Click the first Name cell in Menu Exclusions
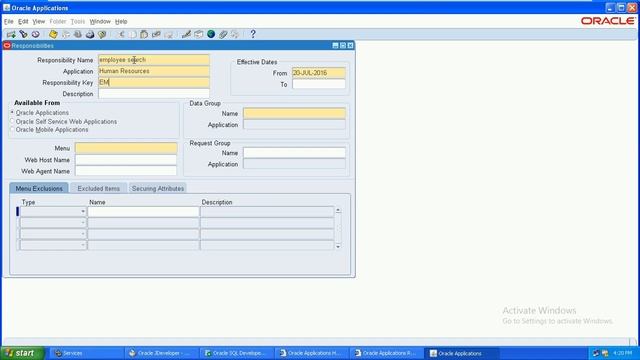Viewport: 640px width, 360px height. click(x=143, y=211)
